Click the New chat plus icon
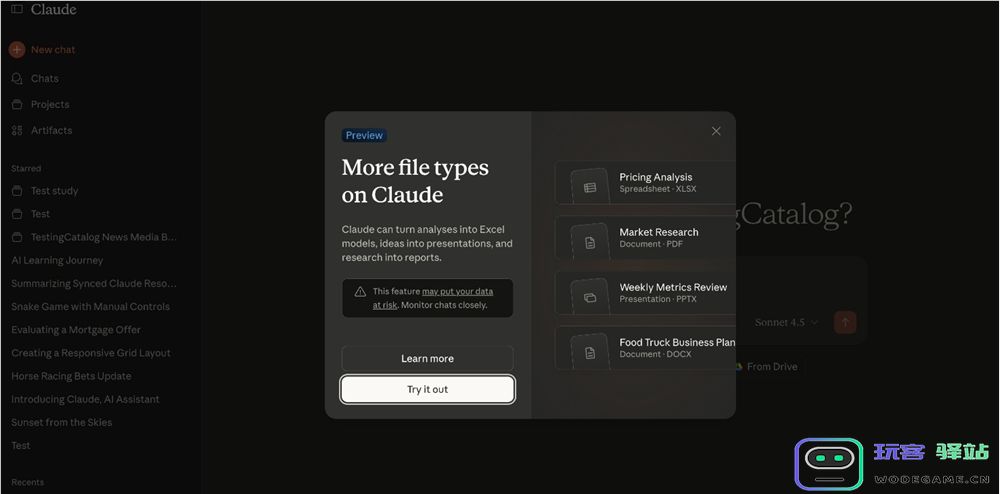This screenshot has height=494, width=1000. click(x=17, y=49)
